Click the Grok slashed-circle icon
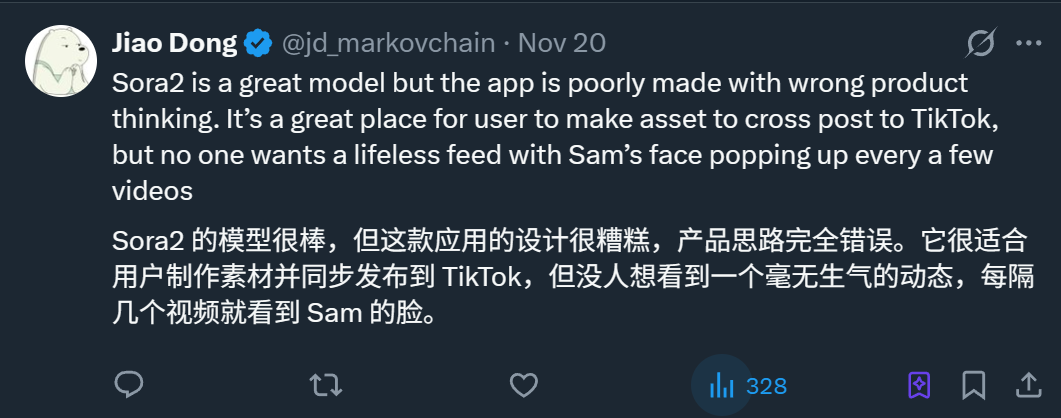 (x=980, y=44)
